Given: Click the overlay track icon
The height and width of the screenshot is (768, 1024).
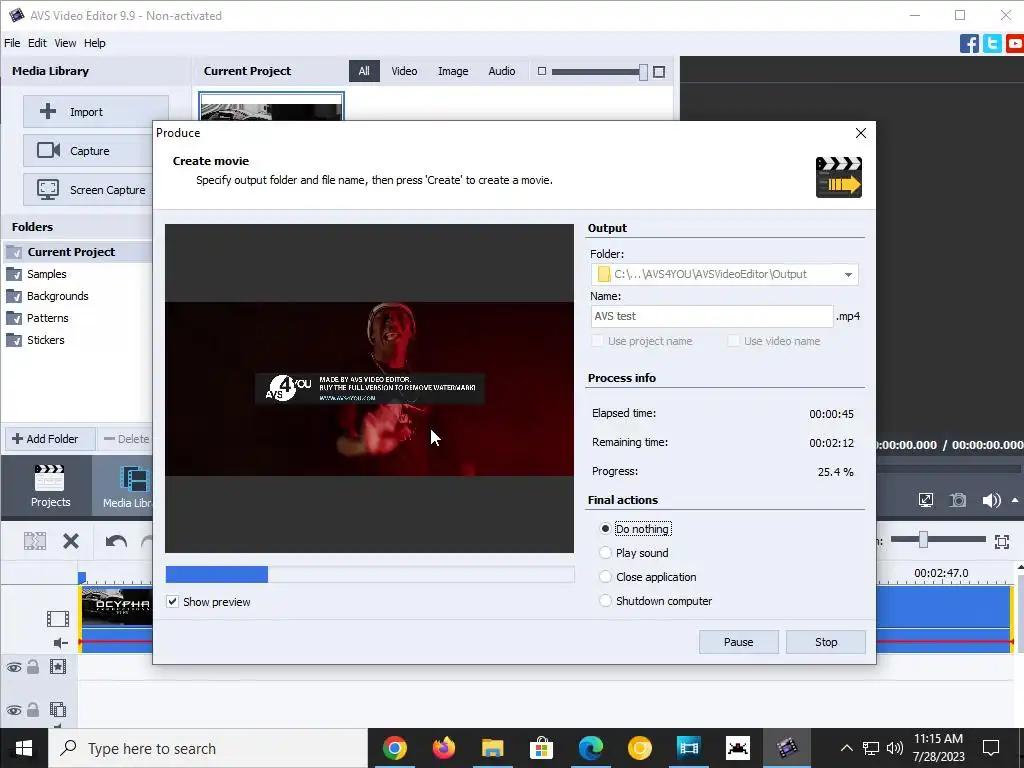Looking at the screenshot, I should point(58,709).
